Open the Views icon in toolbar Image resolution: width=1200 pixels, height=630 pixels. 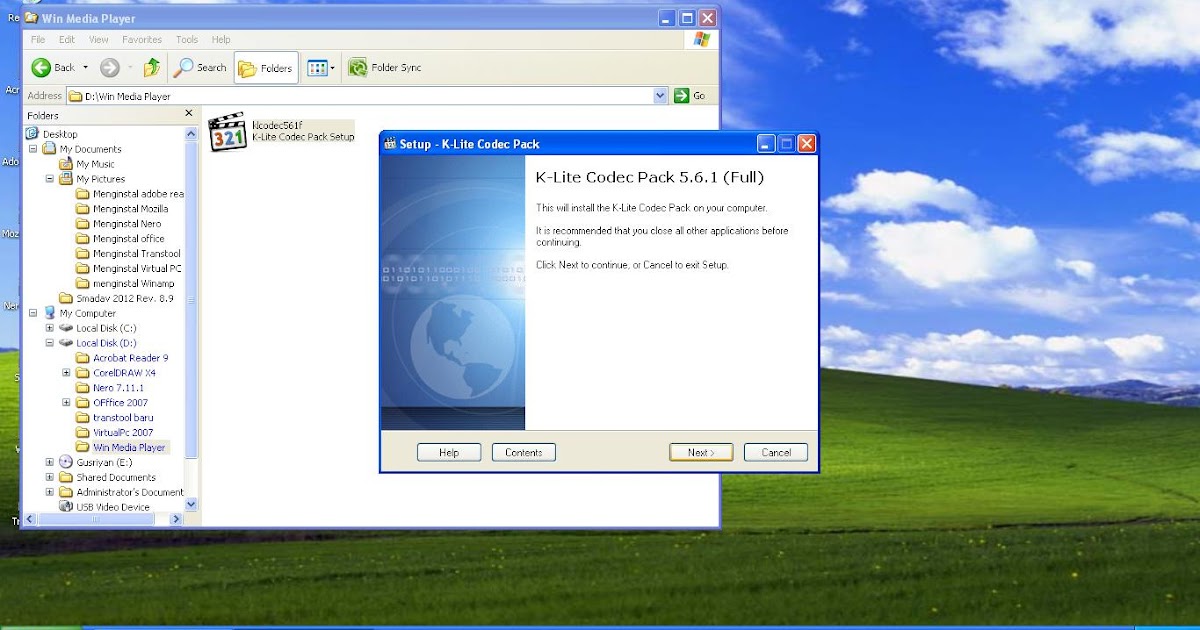click(317, 68)
